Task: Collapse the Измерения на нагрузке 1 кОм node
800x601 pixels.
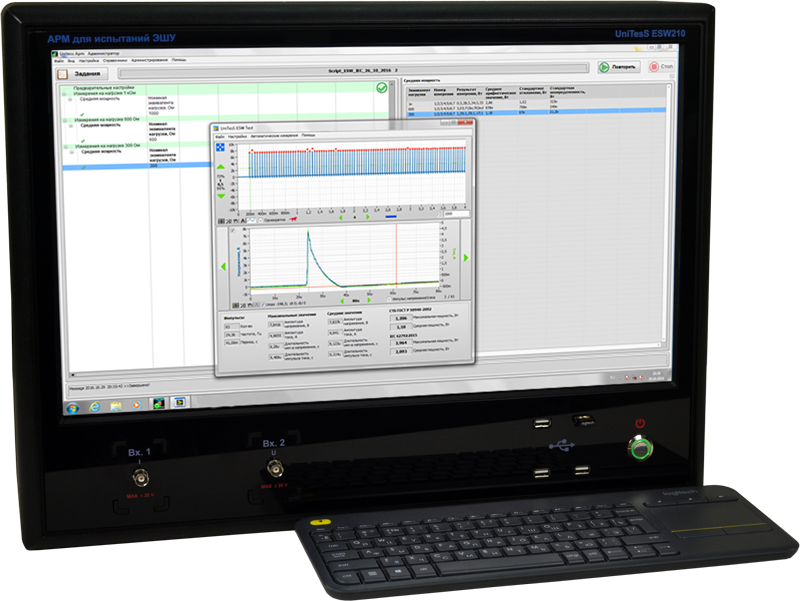Action: click(x=63, y=95)
